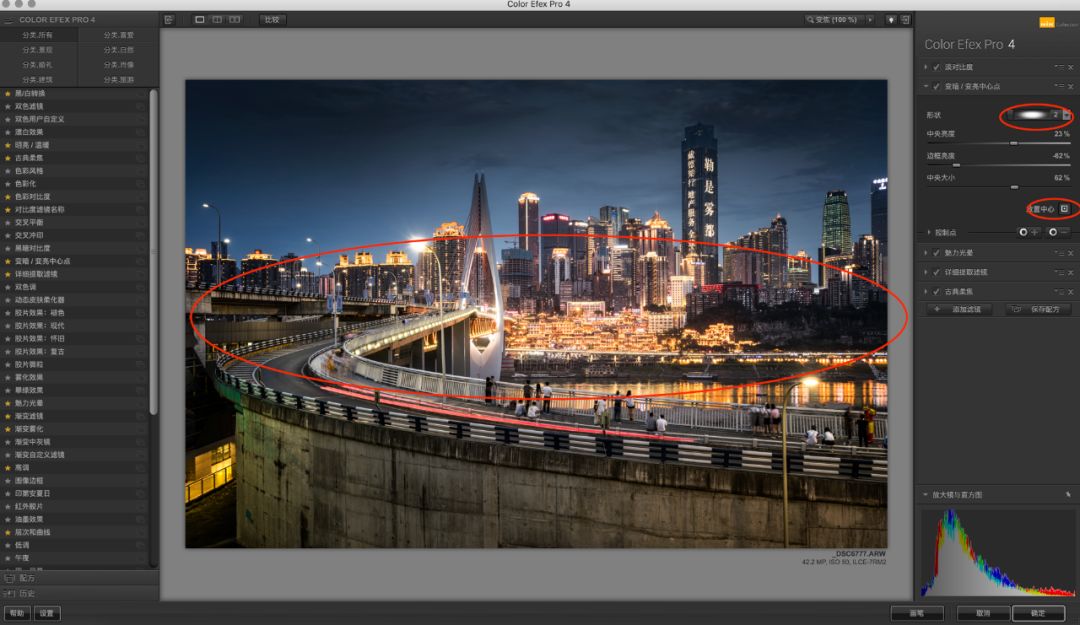This screenshot has width=1080, height=625.
Task: Select the 分类.建筑 category tab
Action: 38,80
